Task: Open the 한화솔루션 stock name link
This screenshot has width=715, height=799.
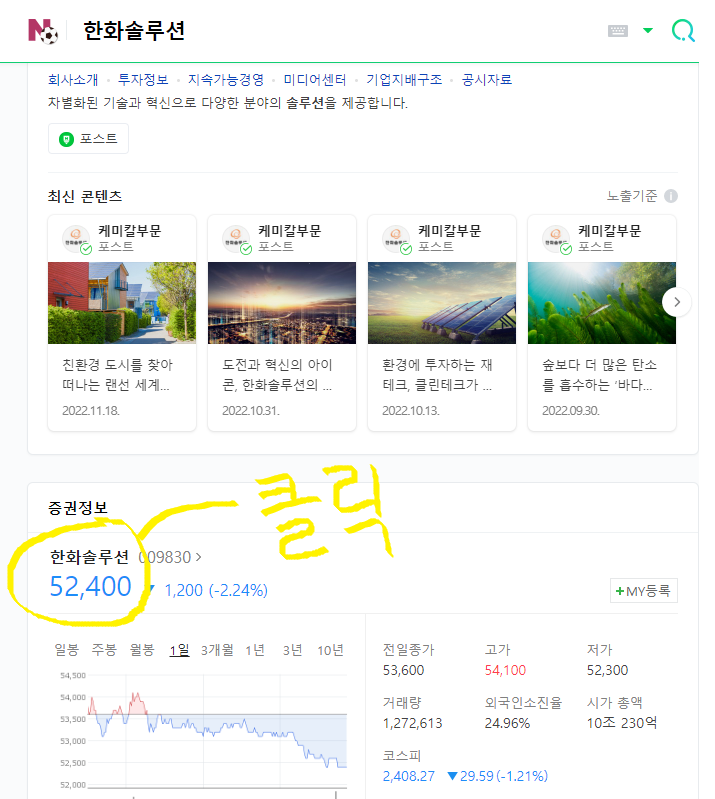Action: coord(89,557)
